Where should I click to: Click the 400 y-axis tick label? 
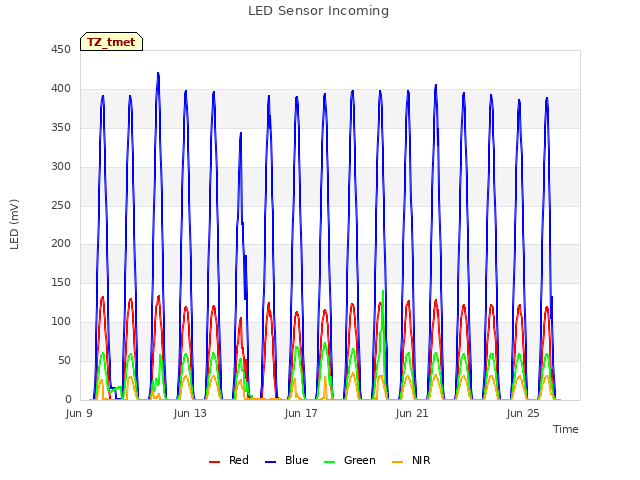[61, 89]
